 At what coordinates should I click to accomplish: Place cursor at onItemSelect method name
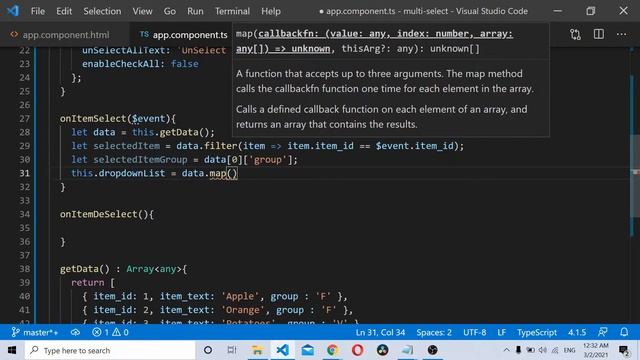[93, 118]
